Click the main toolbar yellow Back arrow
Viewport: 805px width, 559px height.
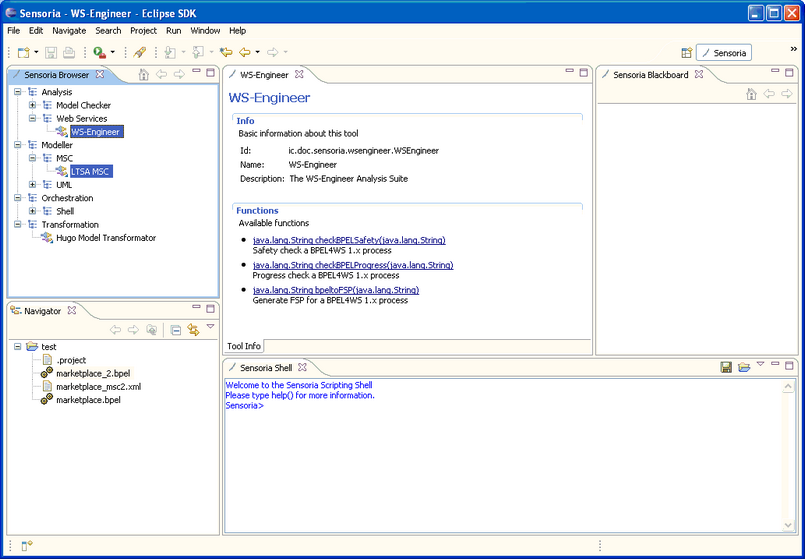click(245, 52)
